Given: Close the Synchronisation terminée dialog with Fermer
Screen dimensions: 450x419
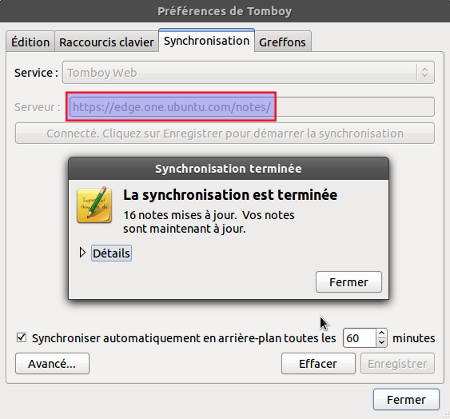Looking at the screenshot, I should click(349, 282).
